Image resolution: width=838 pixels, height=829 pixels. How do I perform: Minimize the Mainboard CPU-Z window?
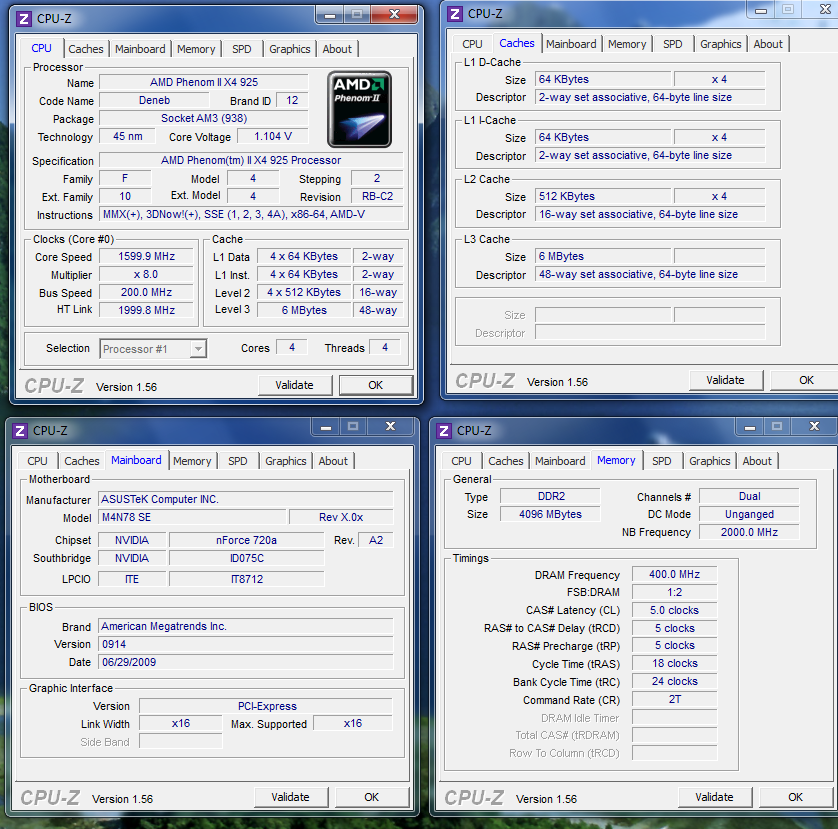pyautogui.click(x=326, y=427)
